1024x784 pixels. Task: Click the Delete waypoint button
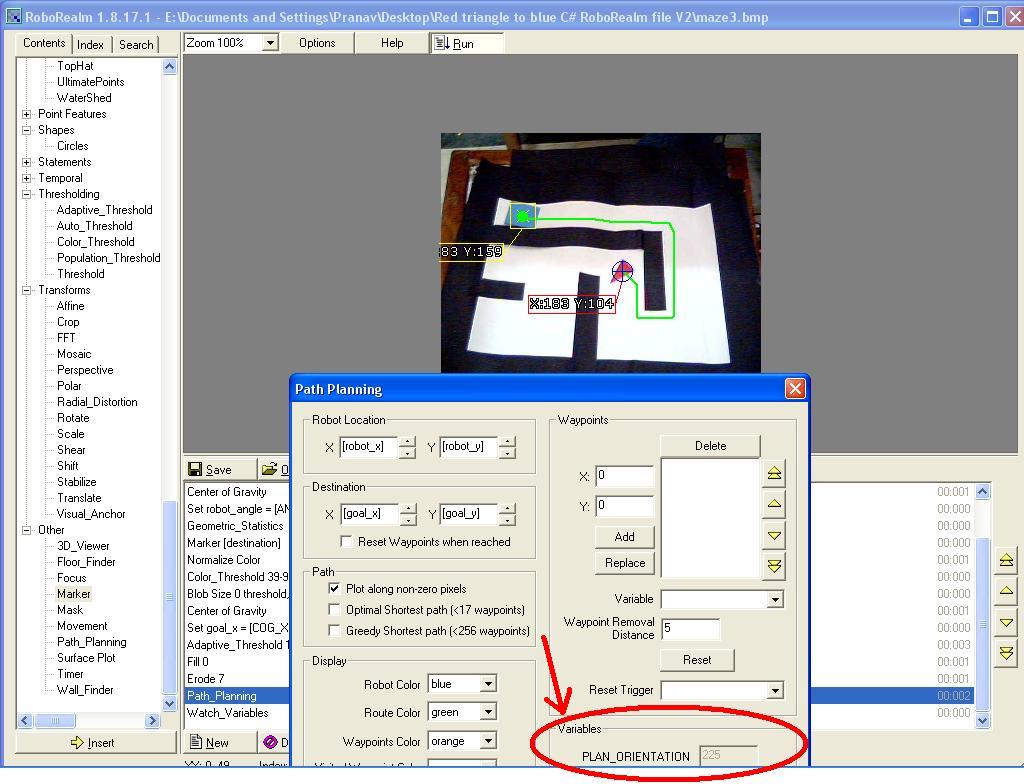point(710,446)
